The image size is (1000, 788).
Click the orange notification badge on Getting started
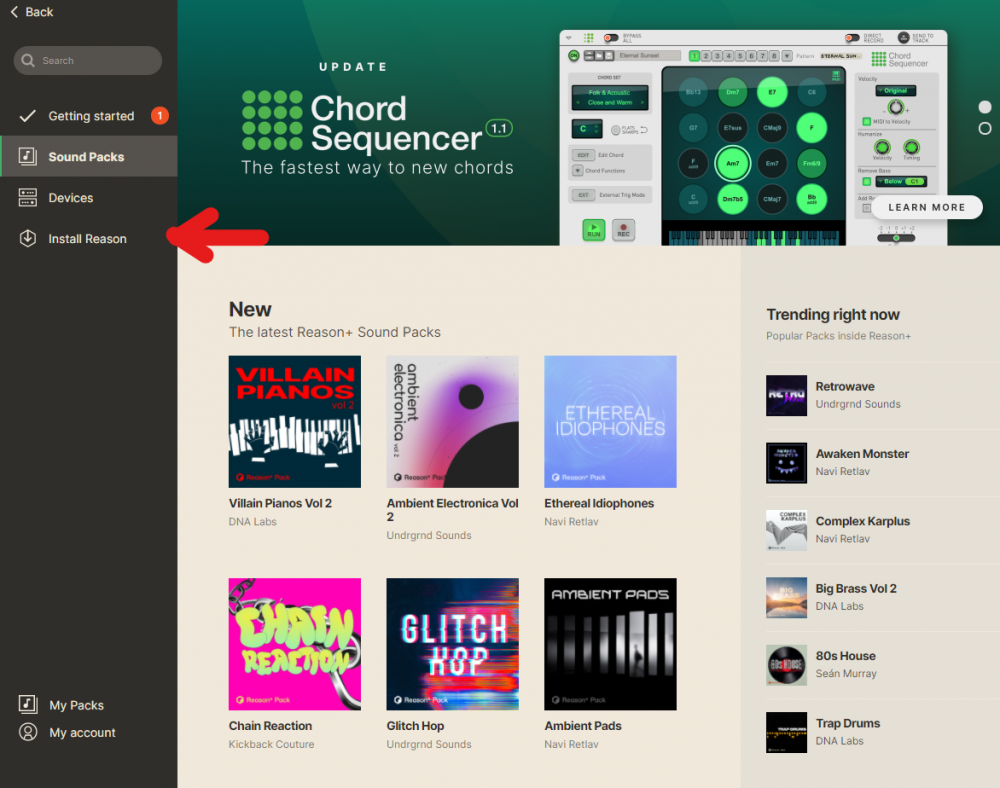coord(159,115)
